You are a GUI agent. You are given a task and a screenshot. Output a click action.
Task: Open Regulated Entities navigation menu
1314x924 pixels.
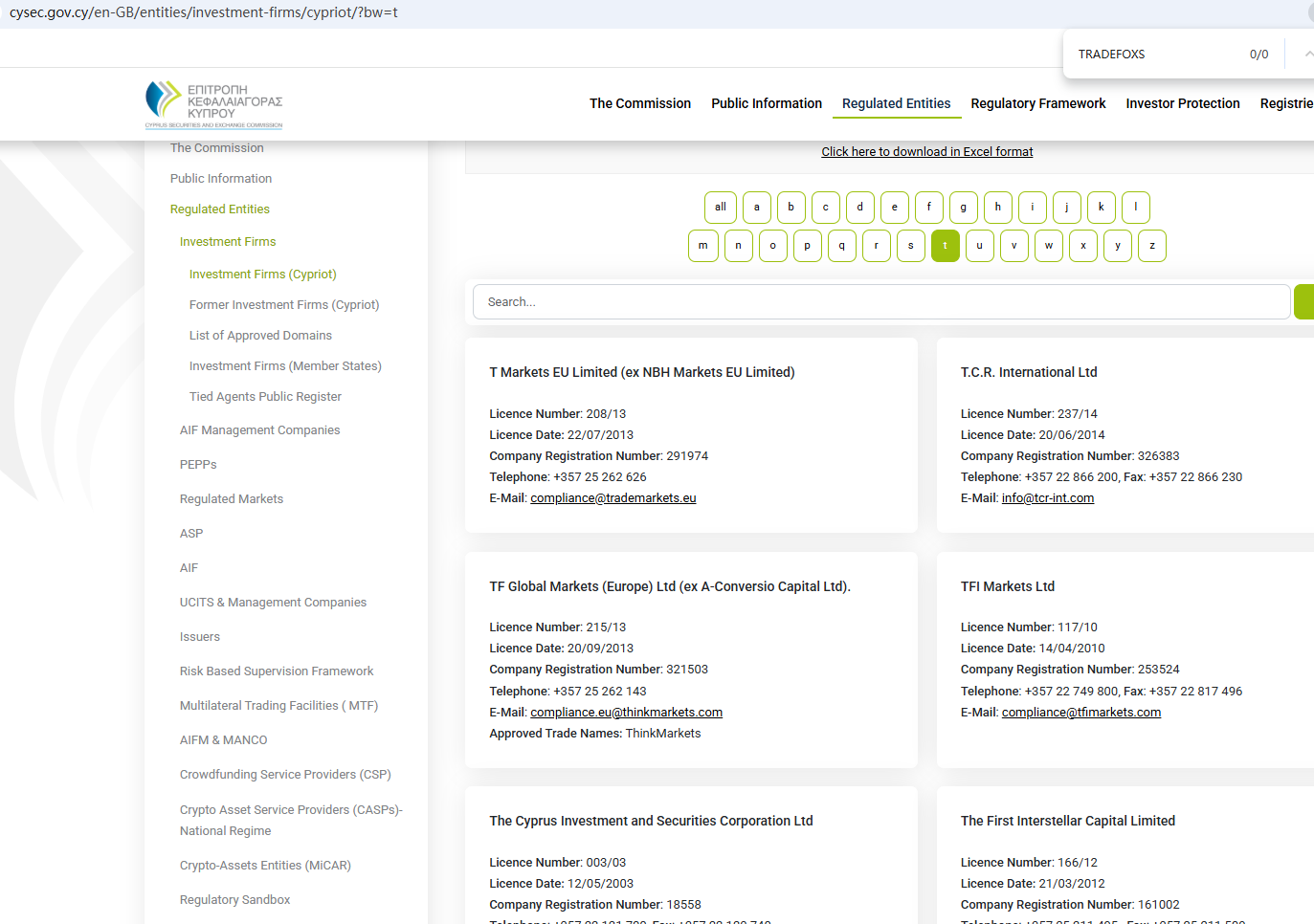click(x=896, y=103)
